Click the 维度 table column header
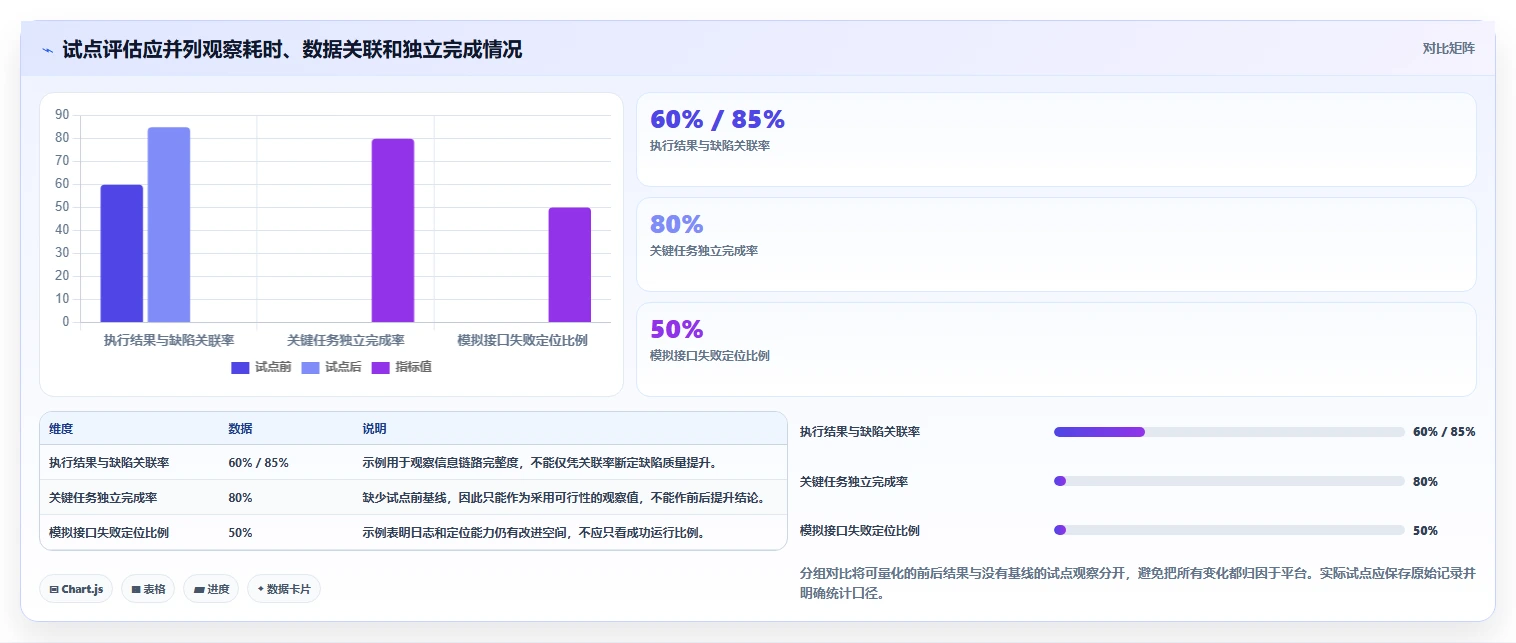This screenshot has height=643, width=1516. (x=61, y=428)
